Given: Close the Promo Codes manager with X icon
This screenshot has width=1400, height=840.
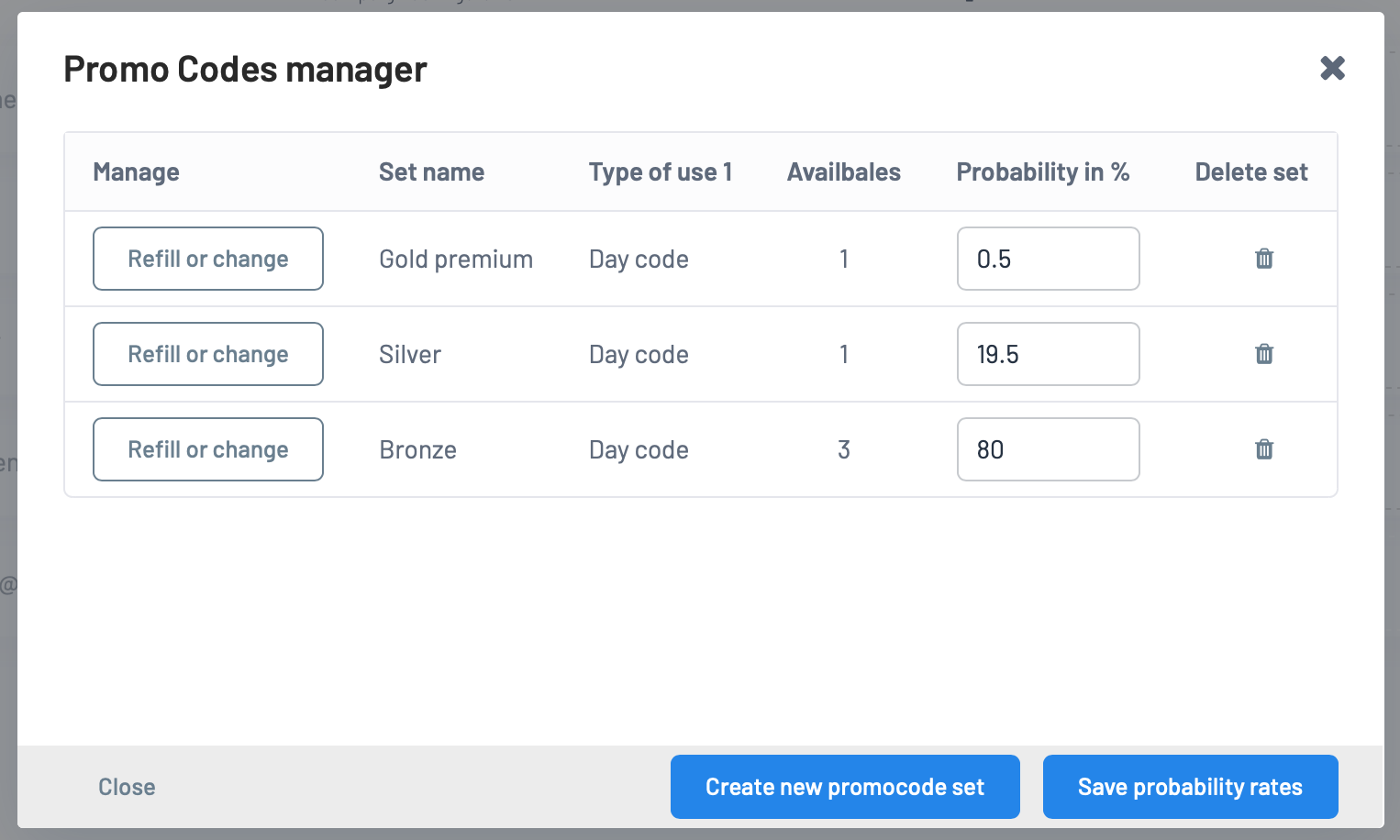Looking at the screenshot, I should 1332,68.
